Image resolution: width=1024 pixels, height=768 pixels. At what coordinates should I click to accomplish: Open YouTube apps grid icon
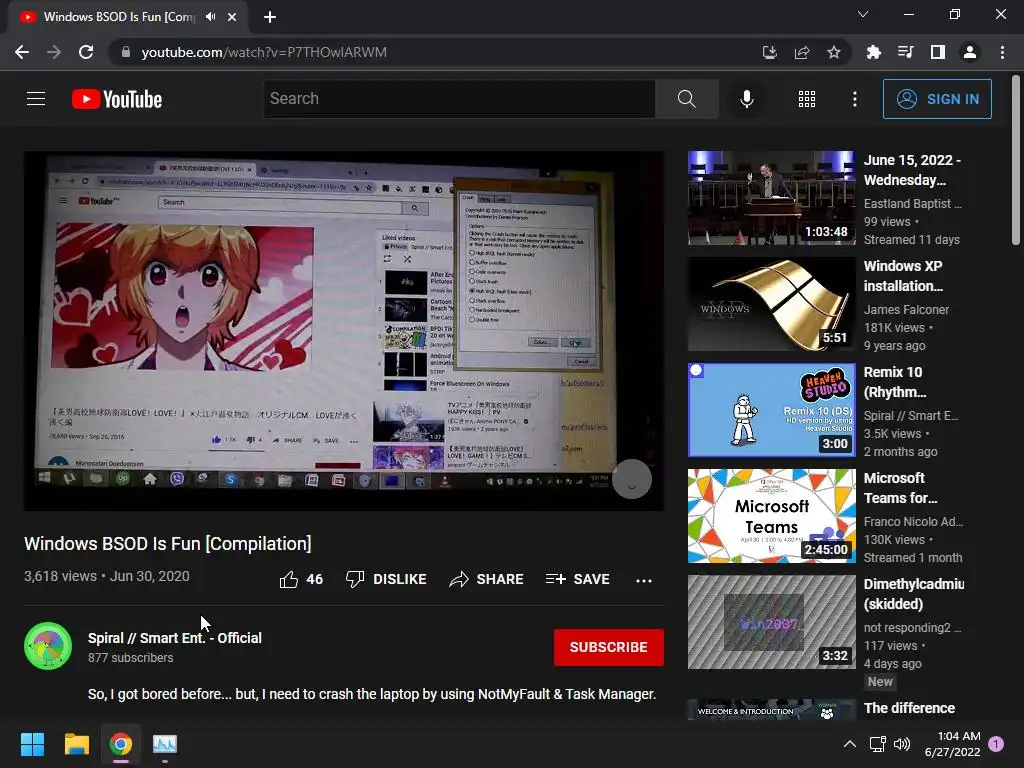807,99
